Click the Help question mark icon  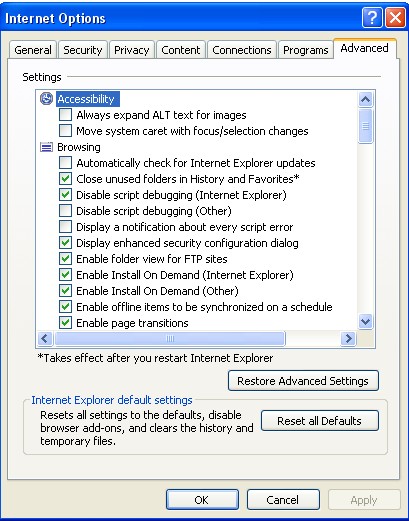tap(372, 18)
